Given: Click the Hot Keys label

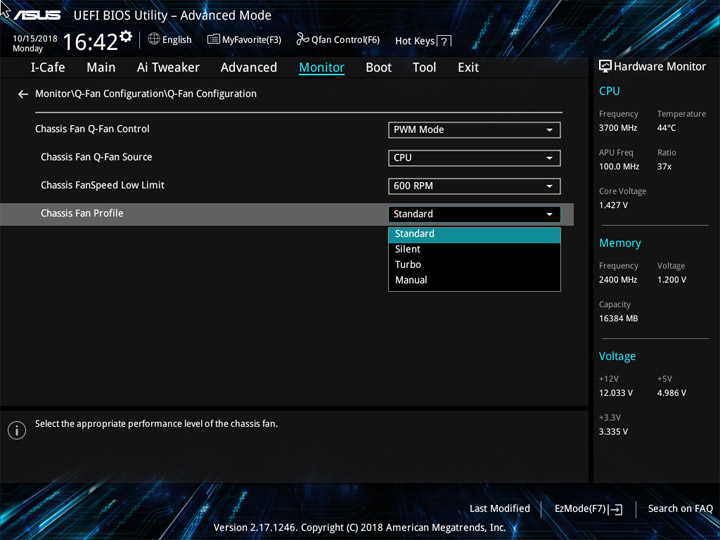Looking at the screenshot, I should click(x=415, y=41).
